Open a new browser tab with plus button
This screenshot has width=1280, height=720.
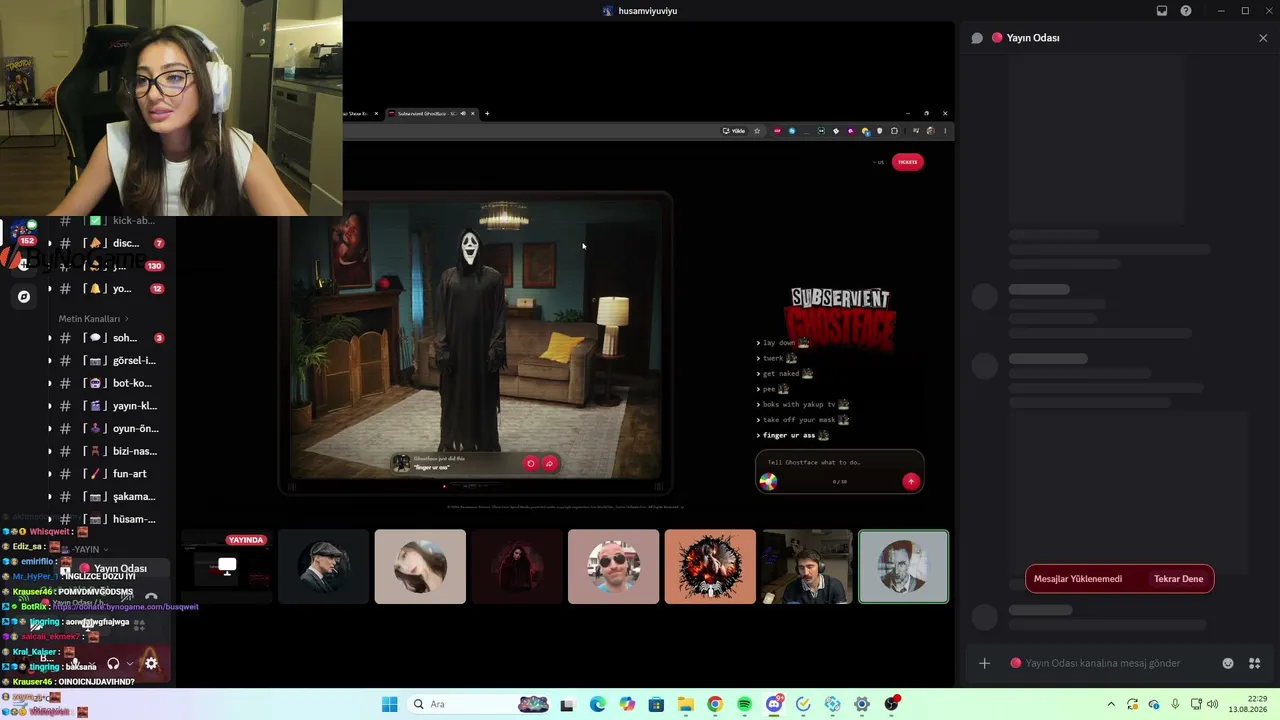tap(487, 113)
